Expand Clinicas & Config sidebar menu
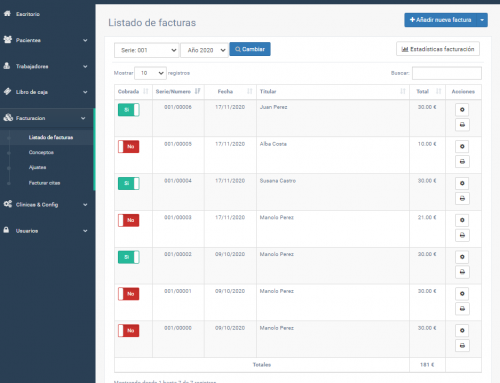Image resolution: width=500 pixels, height=383 pixels. pyautogui.click(x=47, y=205)
